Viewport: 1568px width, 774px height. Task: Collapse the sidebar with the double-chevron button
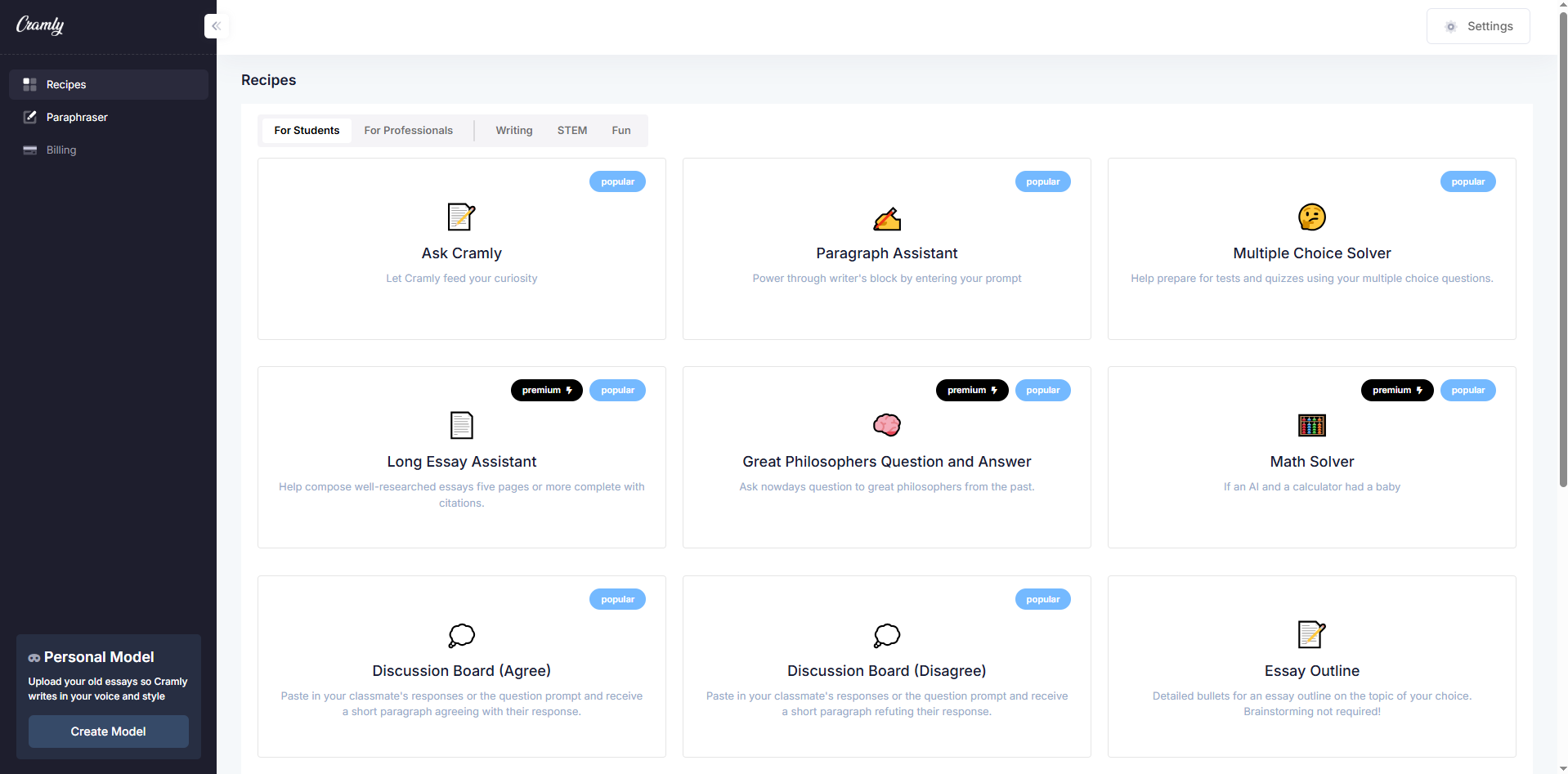point(216,26)
